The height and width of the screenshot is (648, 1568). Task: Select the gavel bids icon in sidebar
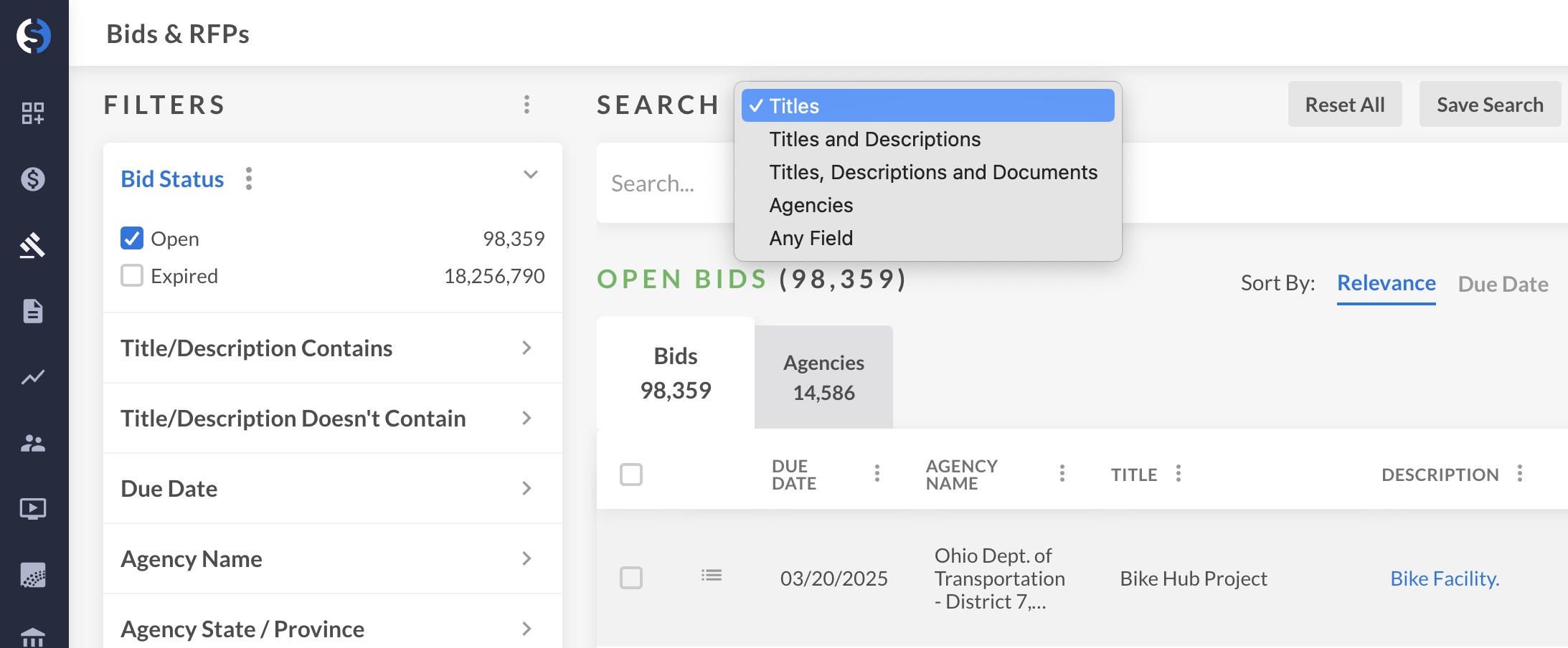(x=33, y=245)
